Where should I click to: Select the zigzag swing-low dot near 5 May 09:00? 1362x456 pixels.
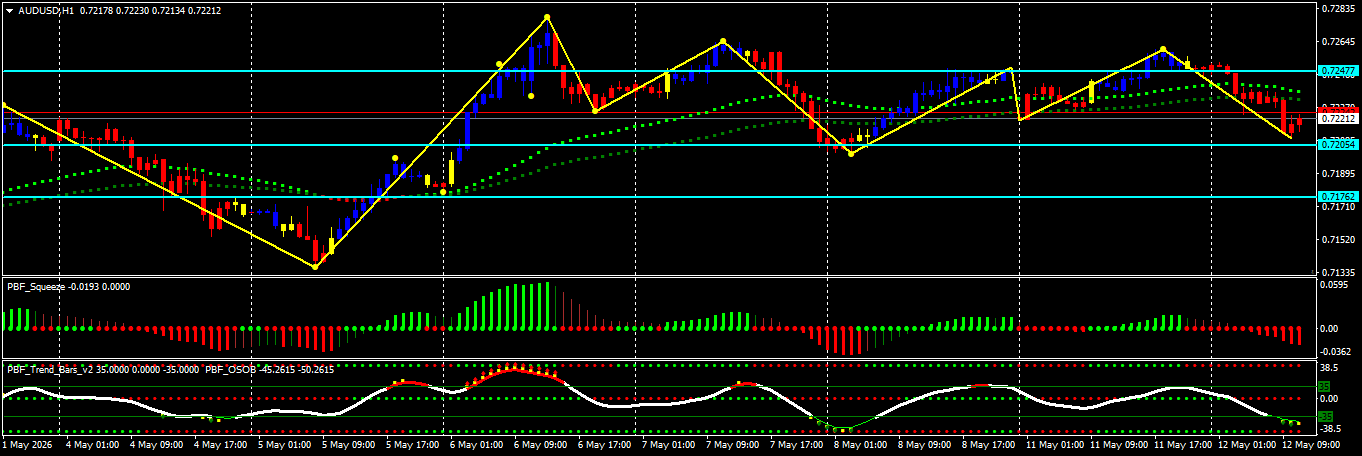coord(315,267)
